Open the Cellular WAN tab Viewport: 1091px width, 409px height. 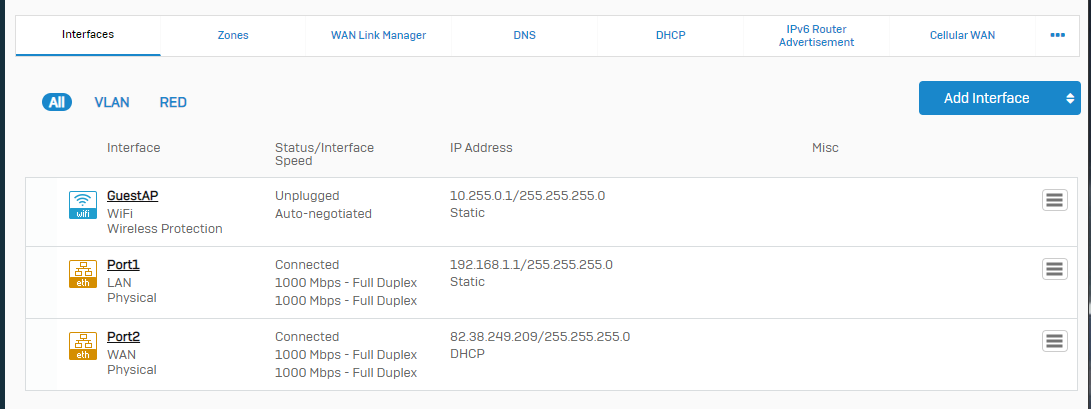click(962, 35)
